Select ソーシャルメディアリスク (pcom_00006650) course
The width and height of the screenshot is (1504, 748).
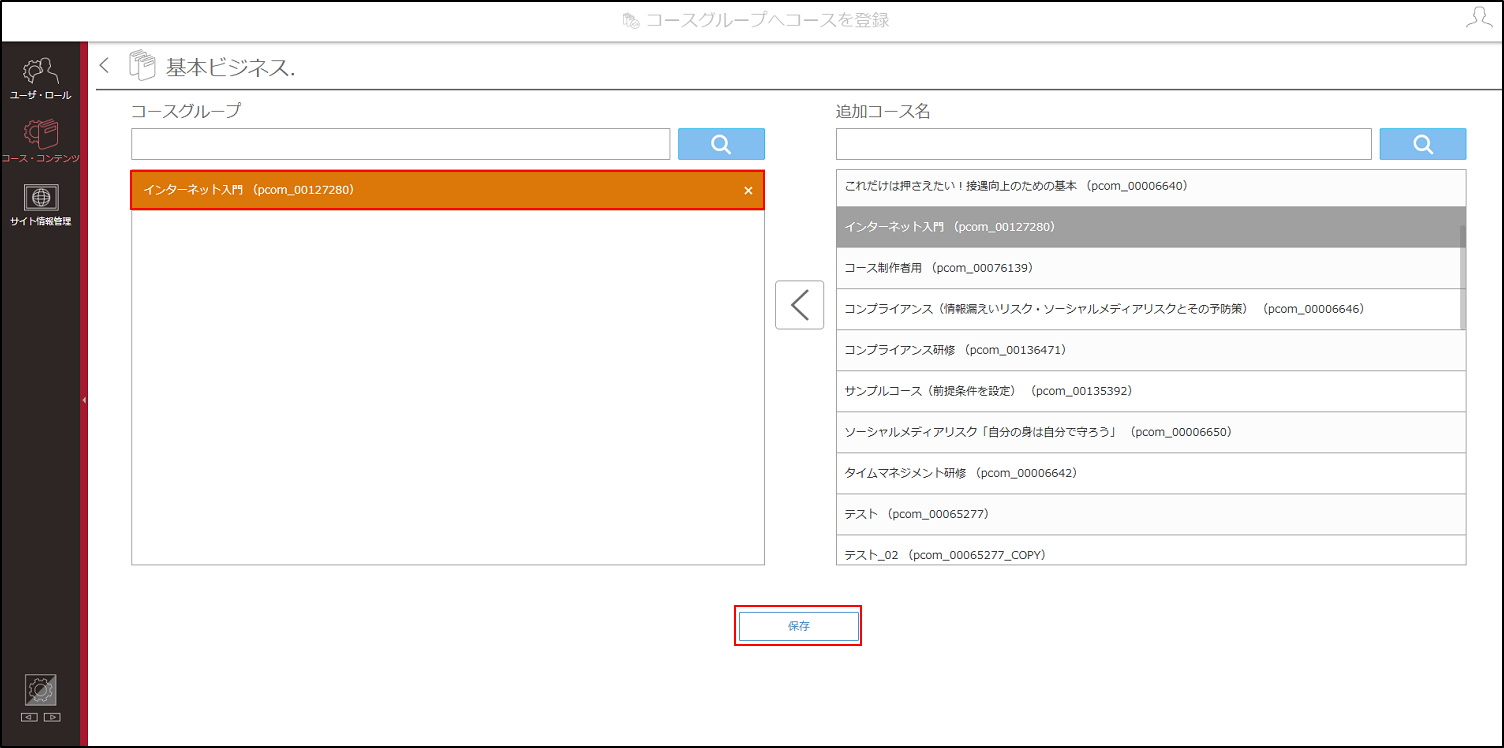click(x=1151, y=432)
